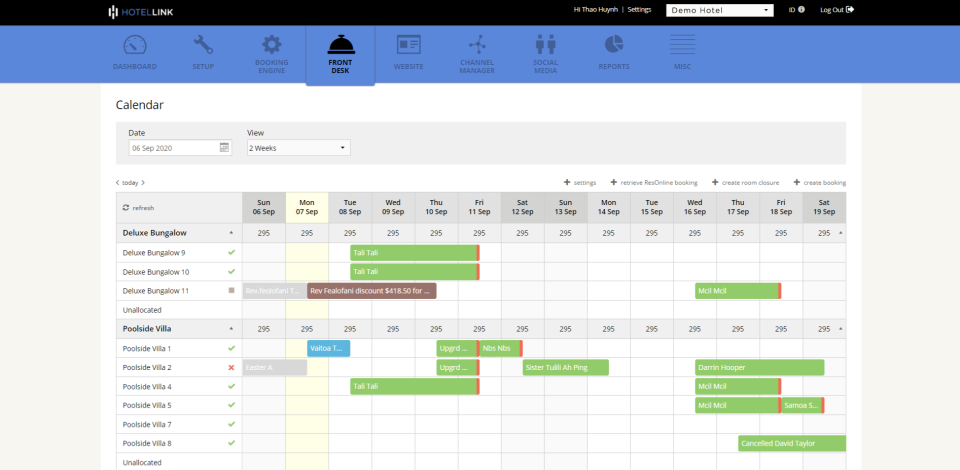The width and height of the screenshot is (960, 470).
Task: Click right-side arrow on Deluxe Bungalow rate row
Action: click(840, 233)
